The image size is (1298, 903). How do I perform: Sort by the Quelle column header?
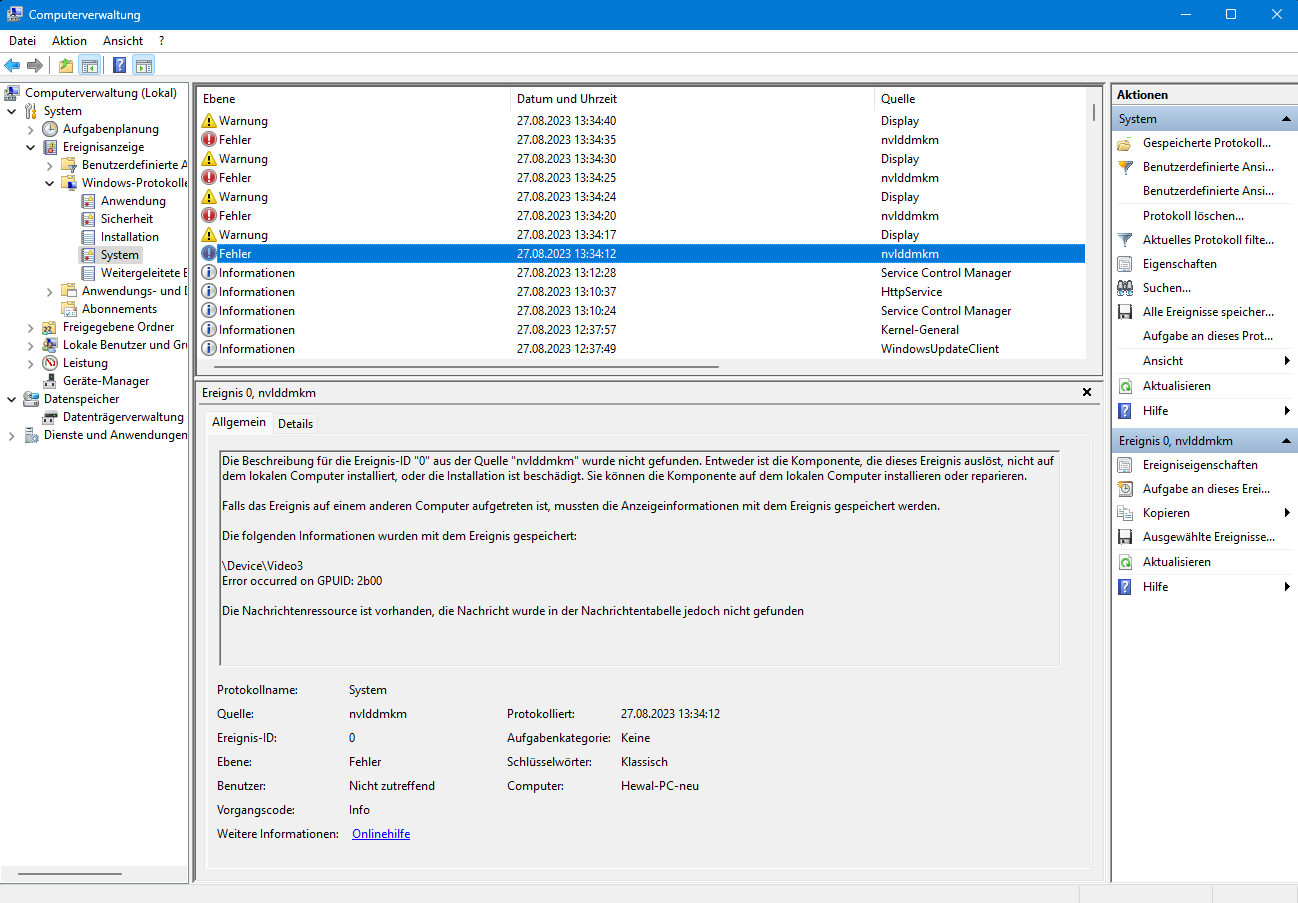(x=980, y=99)
